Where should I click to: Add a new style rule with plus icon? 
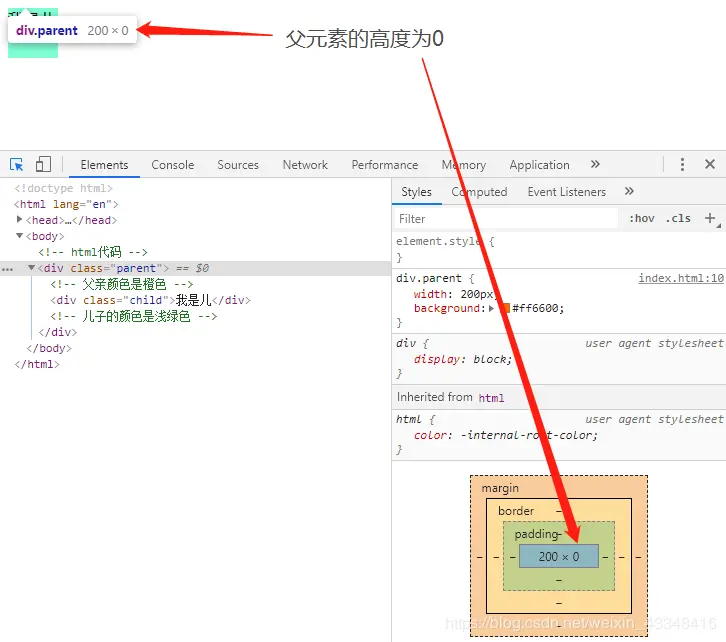710,218
